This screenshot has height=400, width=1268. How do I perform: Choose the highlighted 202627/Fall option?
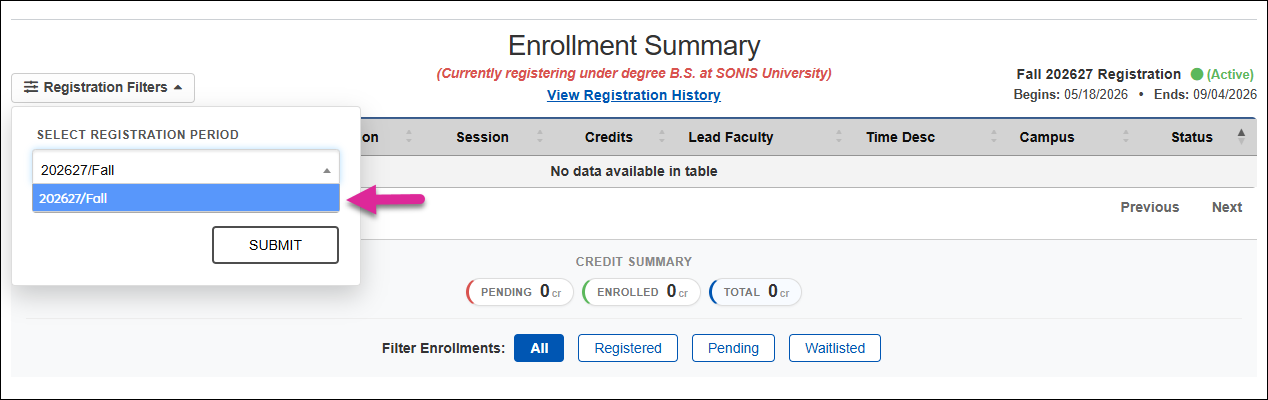[x=186, y=199]
